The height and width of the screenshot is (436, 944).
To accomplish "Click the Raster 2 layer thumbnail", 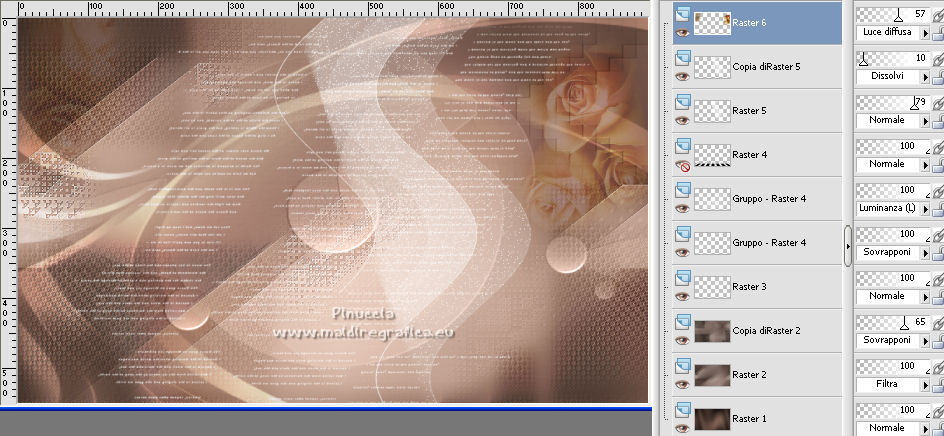I will 712,375.
